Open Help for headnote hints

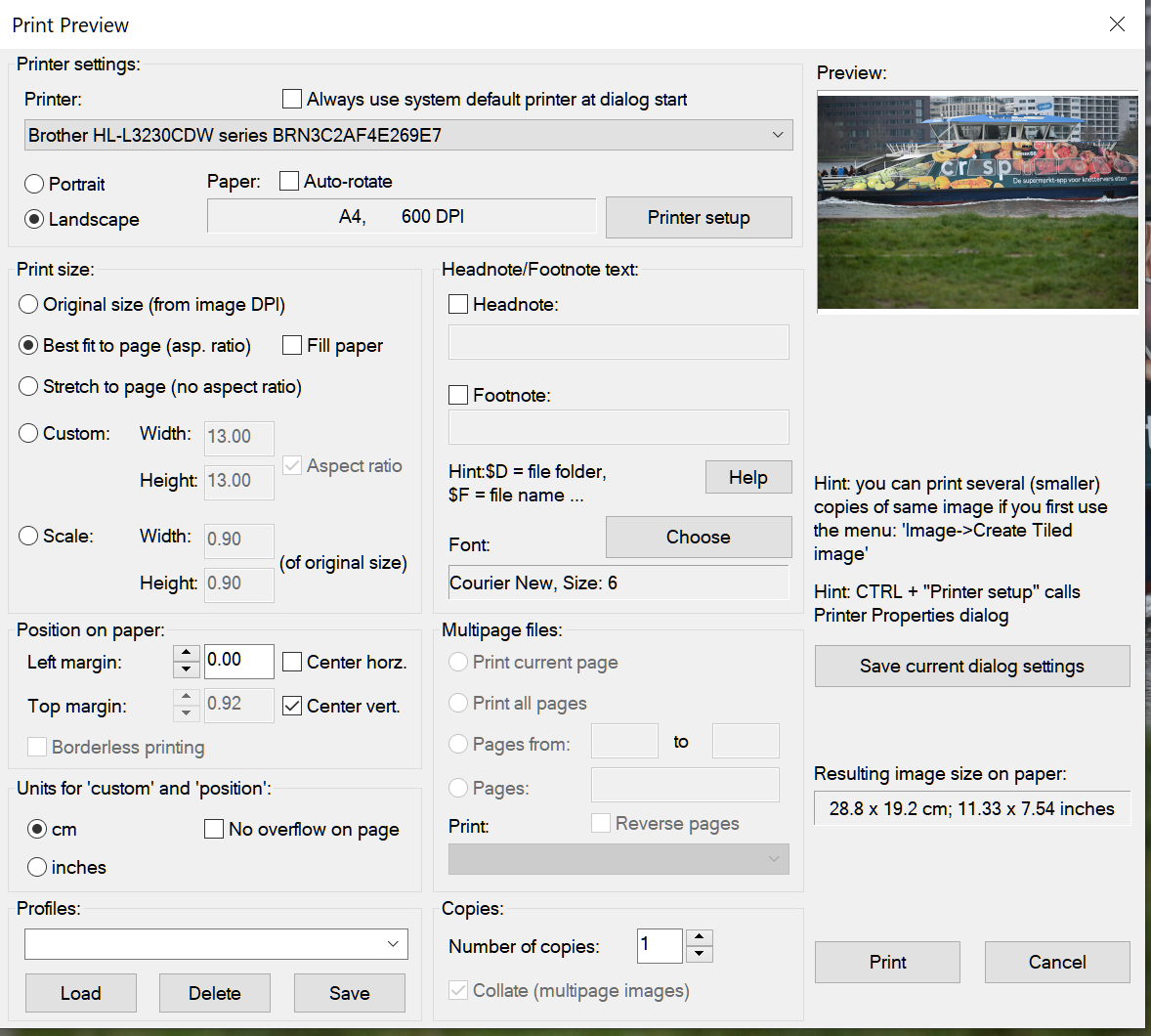pyautogui.click(x=747, y=477)
